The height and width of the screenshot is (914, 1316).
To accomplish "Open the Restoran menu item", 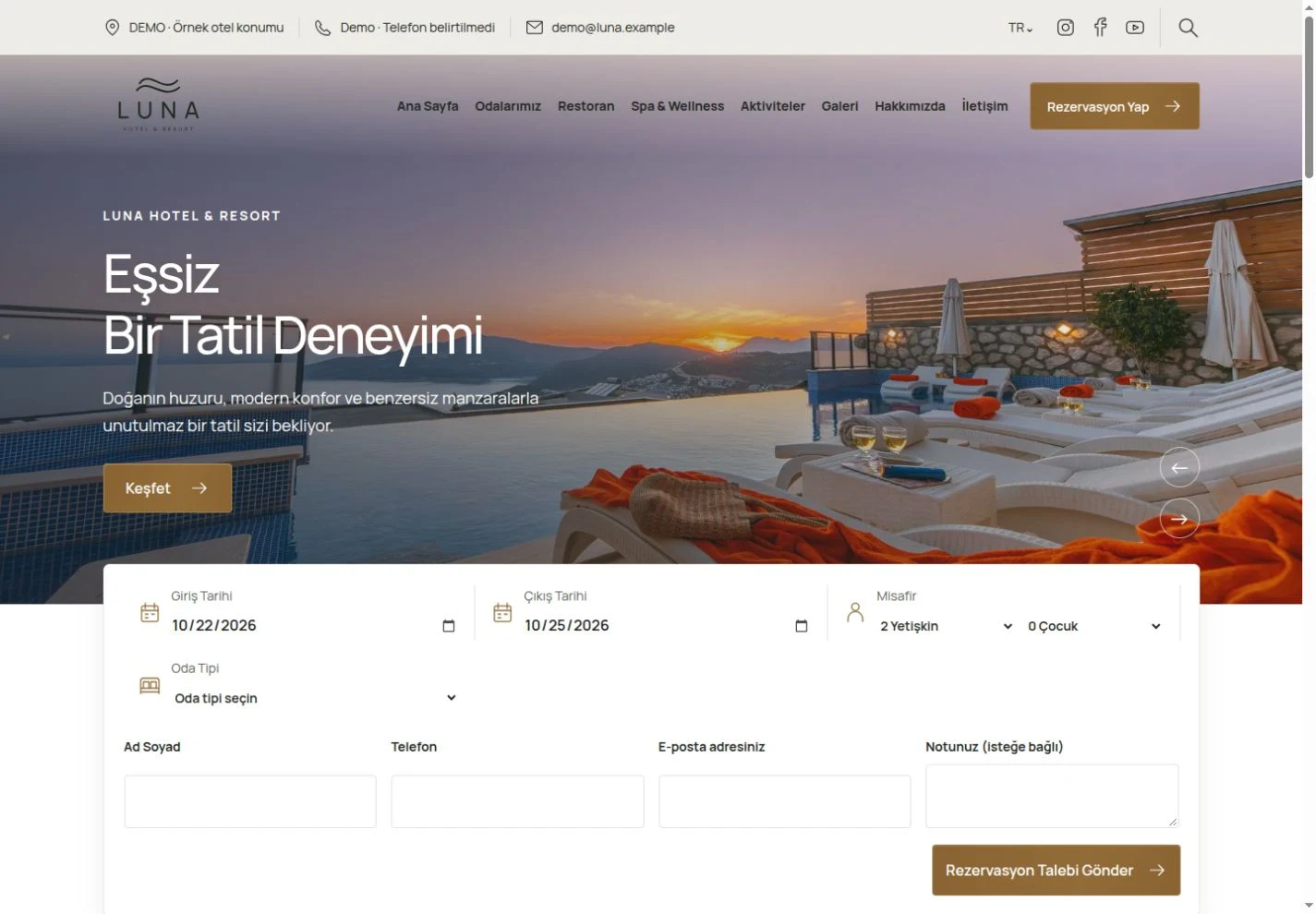I will [x=586, y=106].
